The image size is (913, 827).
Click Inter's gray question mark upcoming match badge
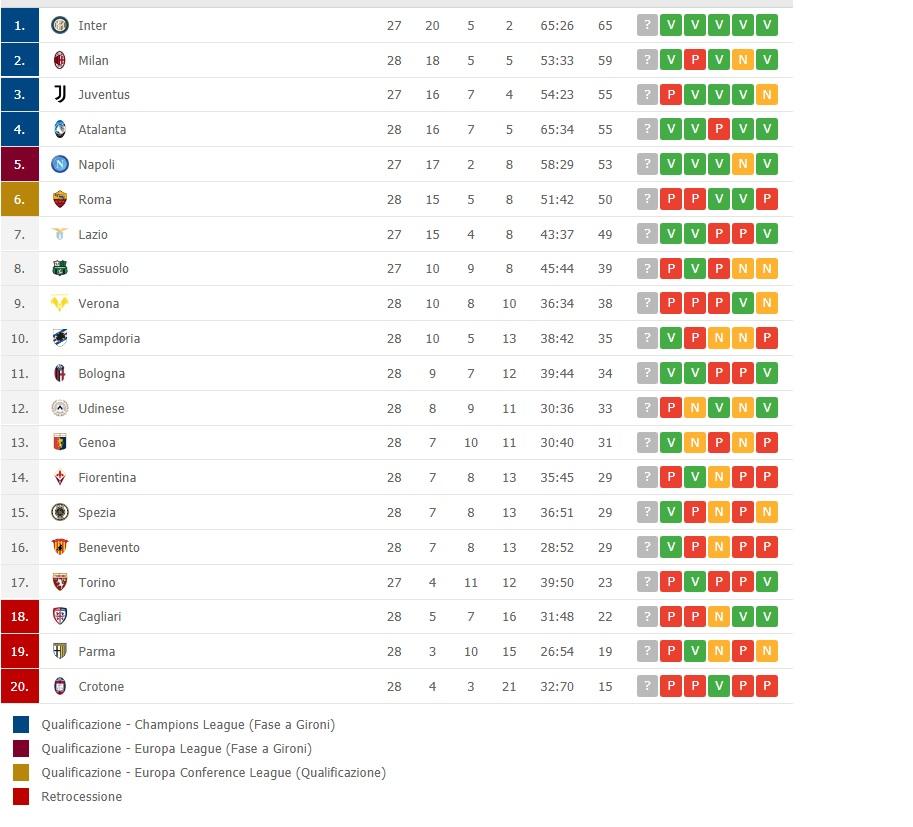647,25
